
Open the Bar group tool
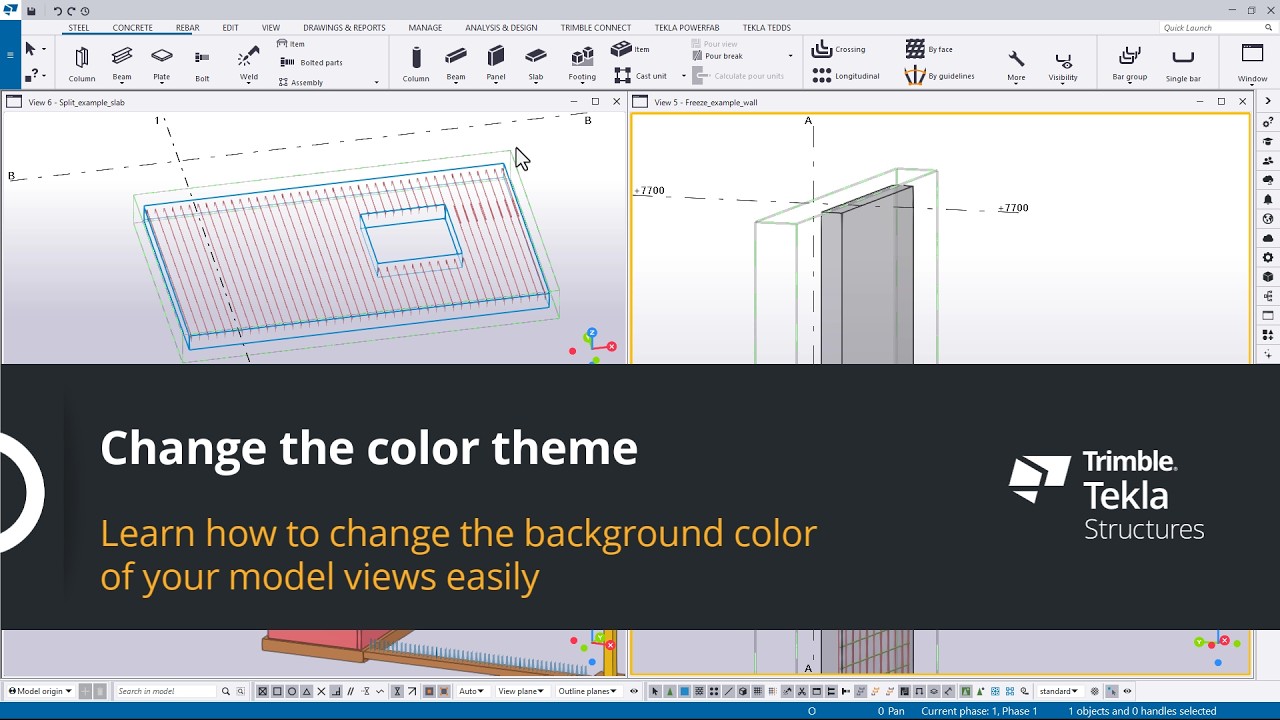click(x=1130, y=64)
